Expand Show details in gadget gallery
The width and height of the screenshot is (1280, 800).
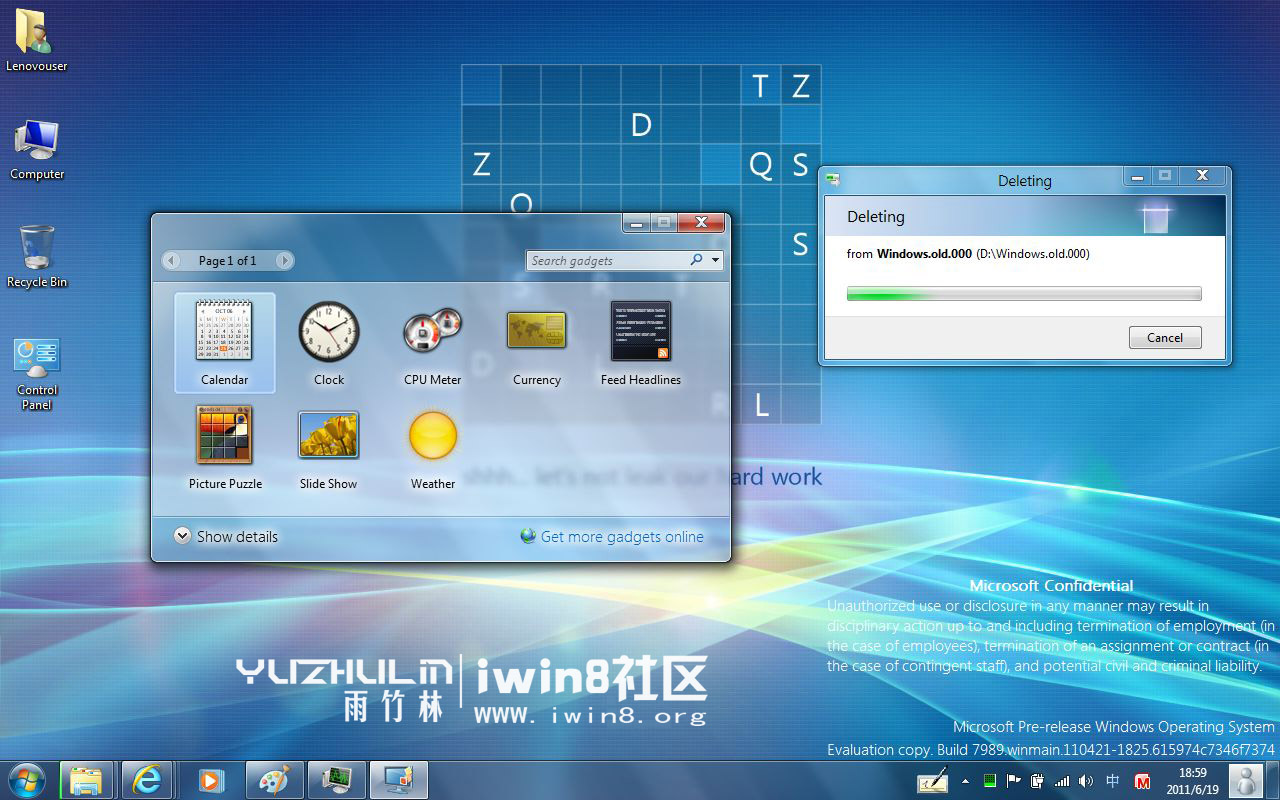[226, 536]
